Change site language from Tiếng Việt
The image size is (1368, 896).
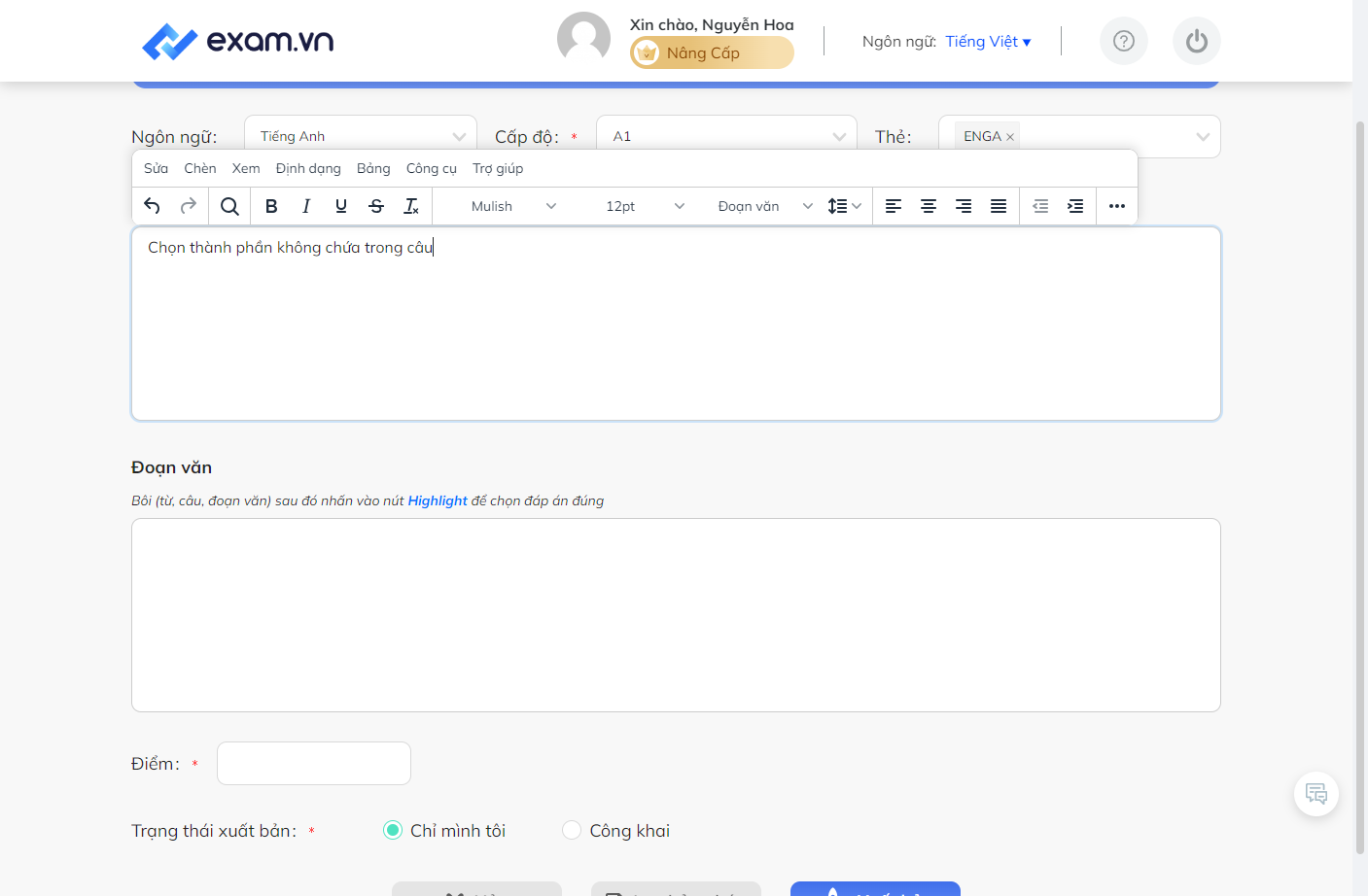pyautogui.click(x=988, y=42)
